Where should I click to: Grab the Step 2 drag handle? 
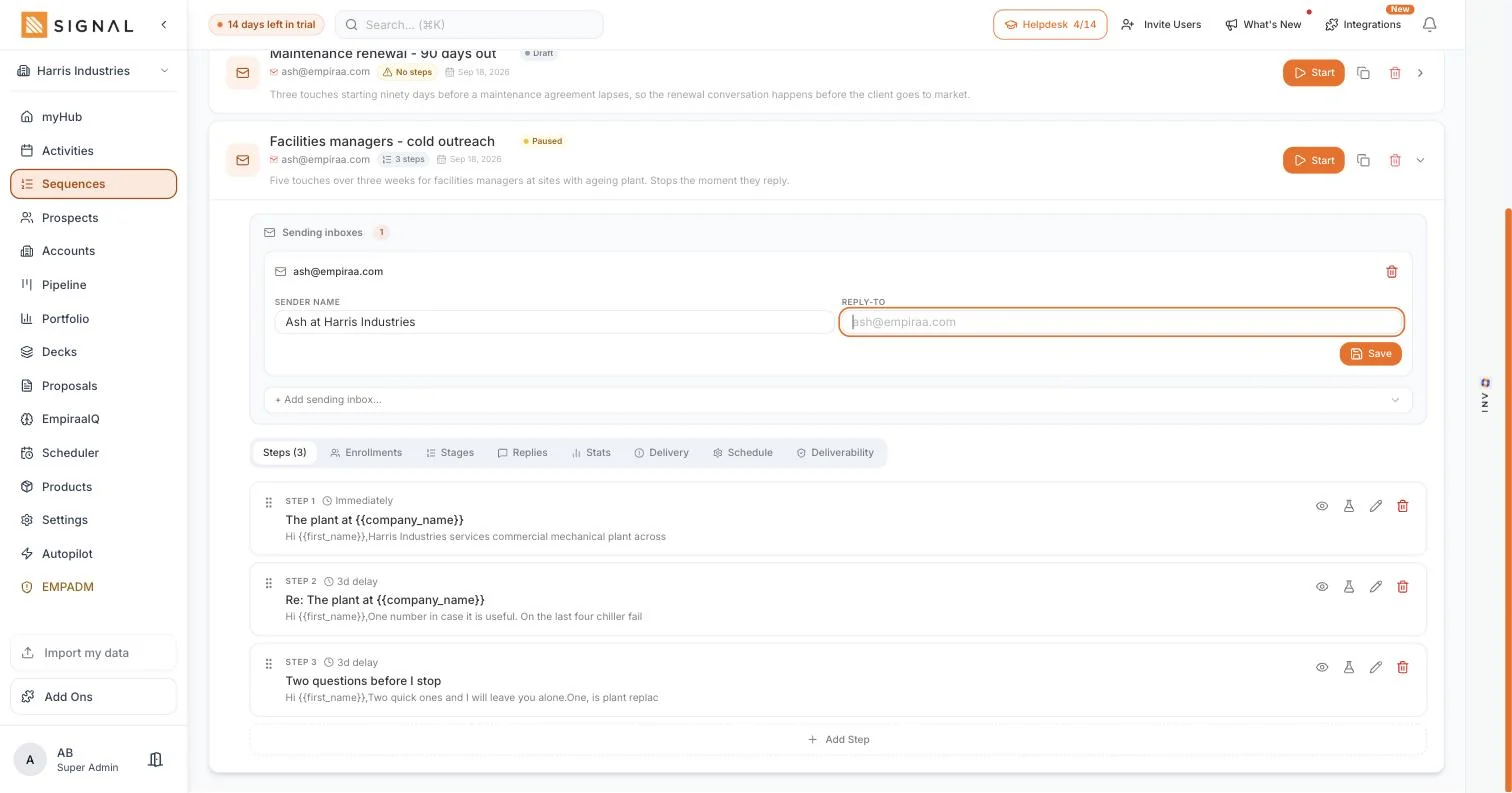tap(268, 583)
